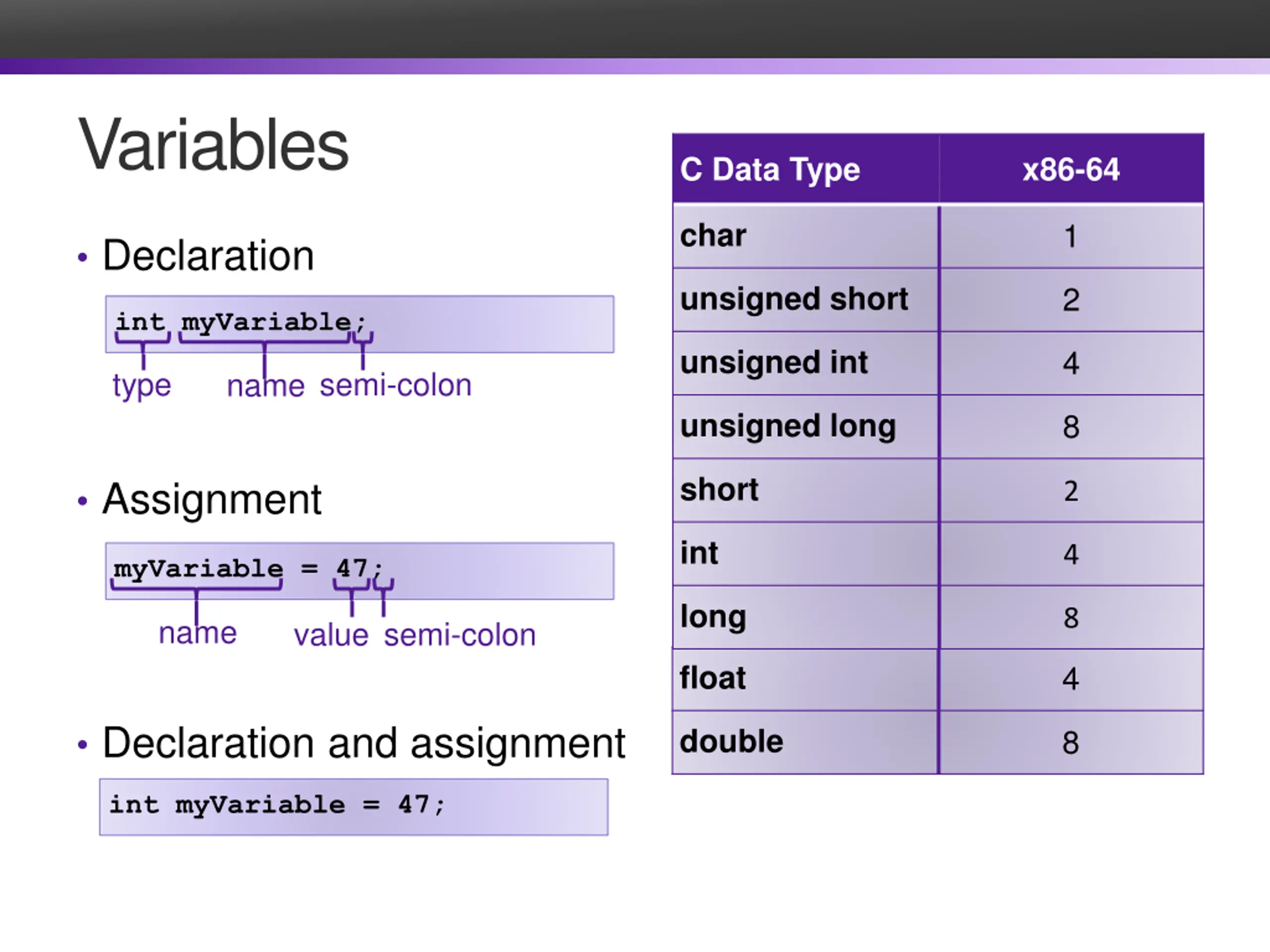Click the 'int myVariable;' code box

359,324
